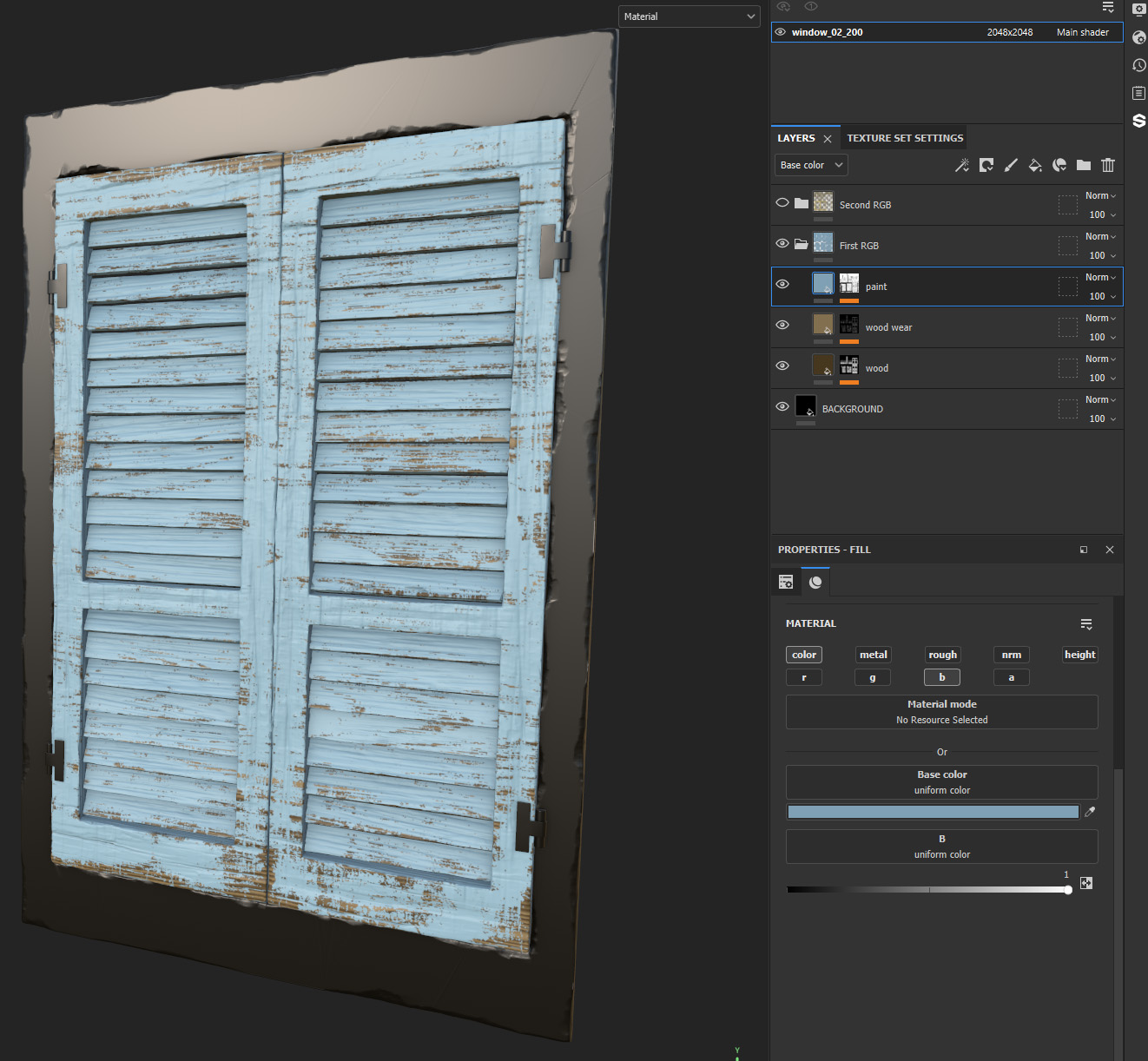Switch to the TEXTURE SET SETTINGS tab
The width and height of the screenshot is (1148, 1061).
click(905, 137)
